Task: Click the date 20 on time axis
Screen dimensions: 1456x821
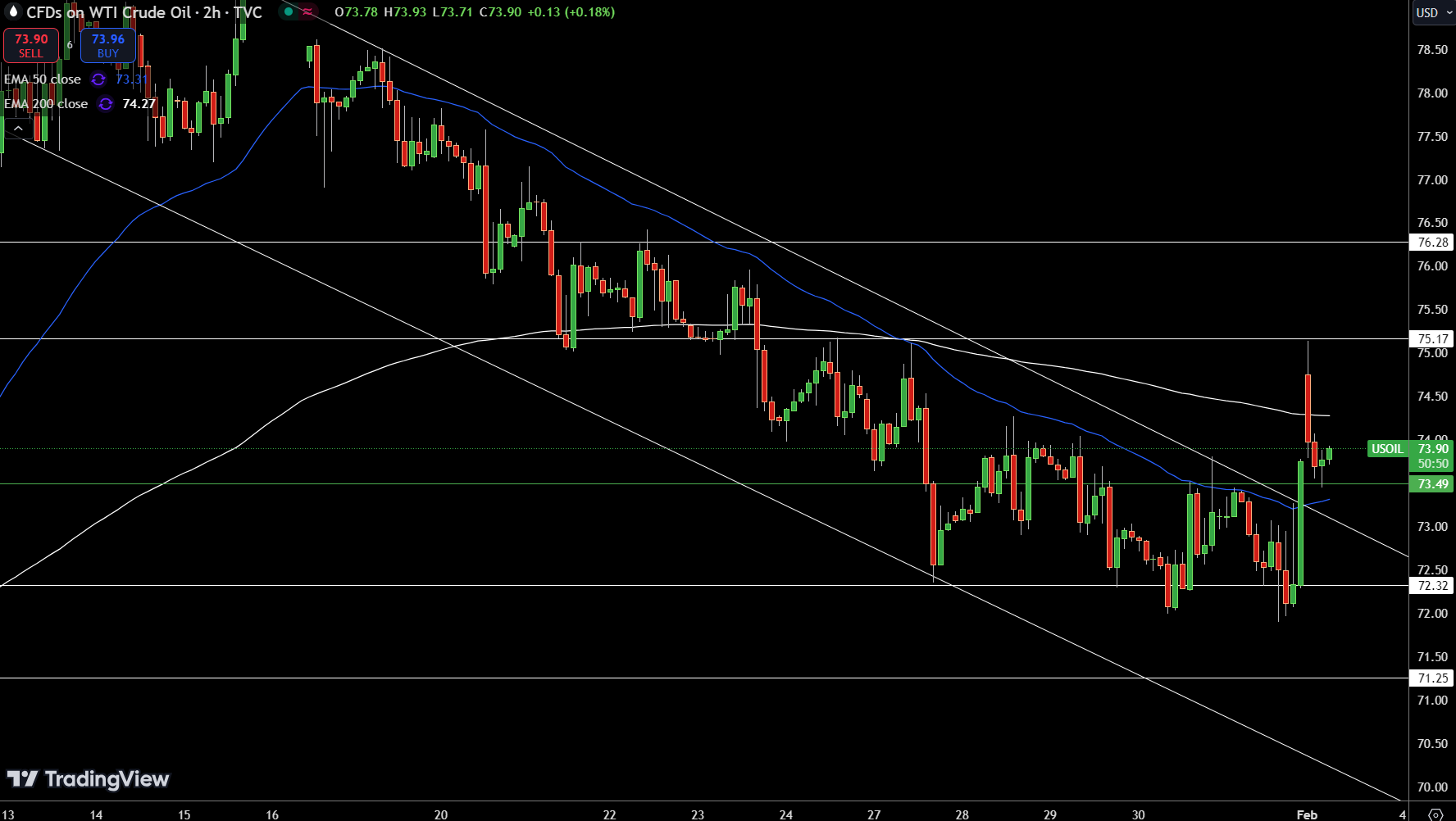Action: (x=441, y=814)
